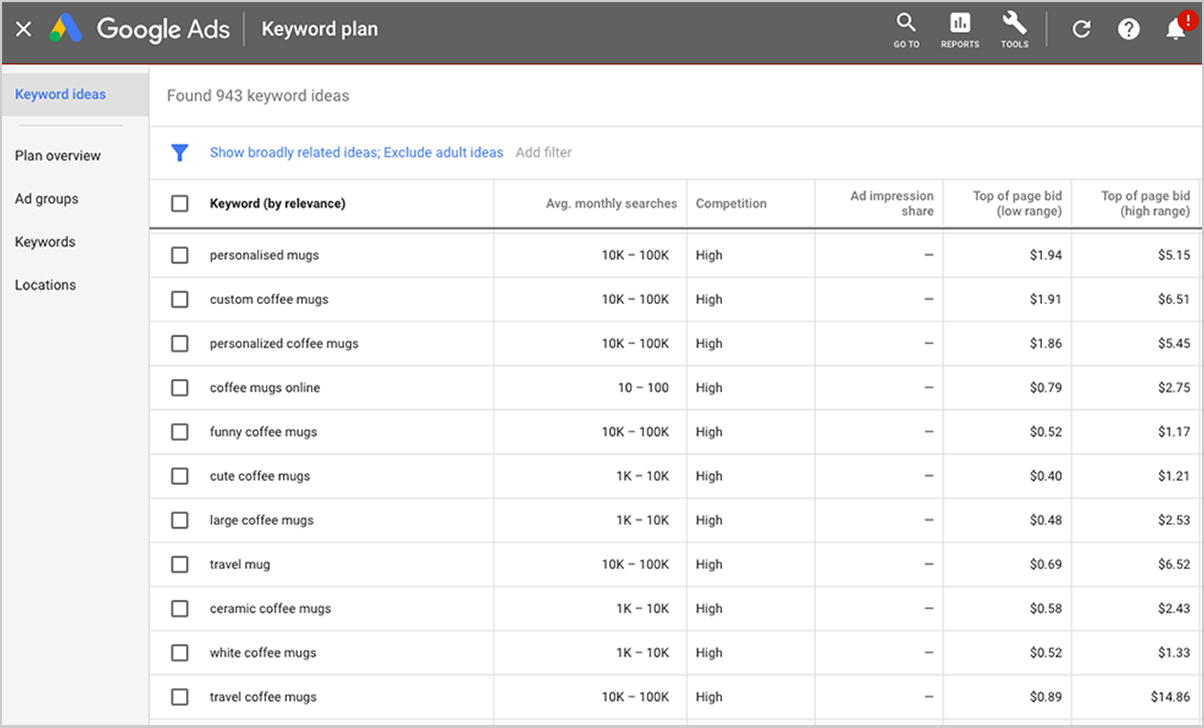This screenshot has width=1204, height=728.
Task: Click Show broadly related ideas filter link
Action: pyautogui.click(x=294, y=153)
